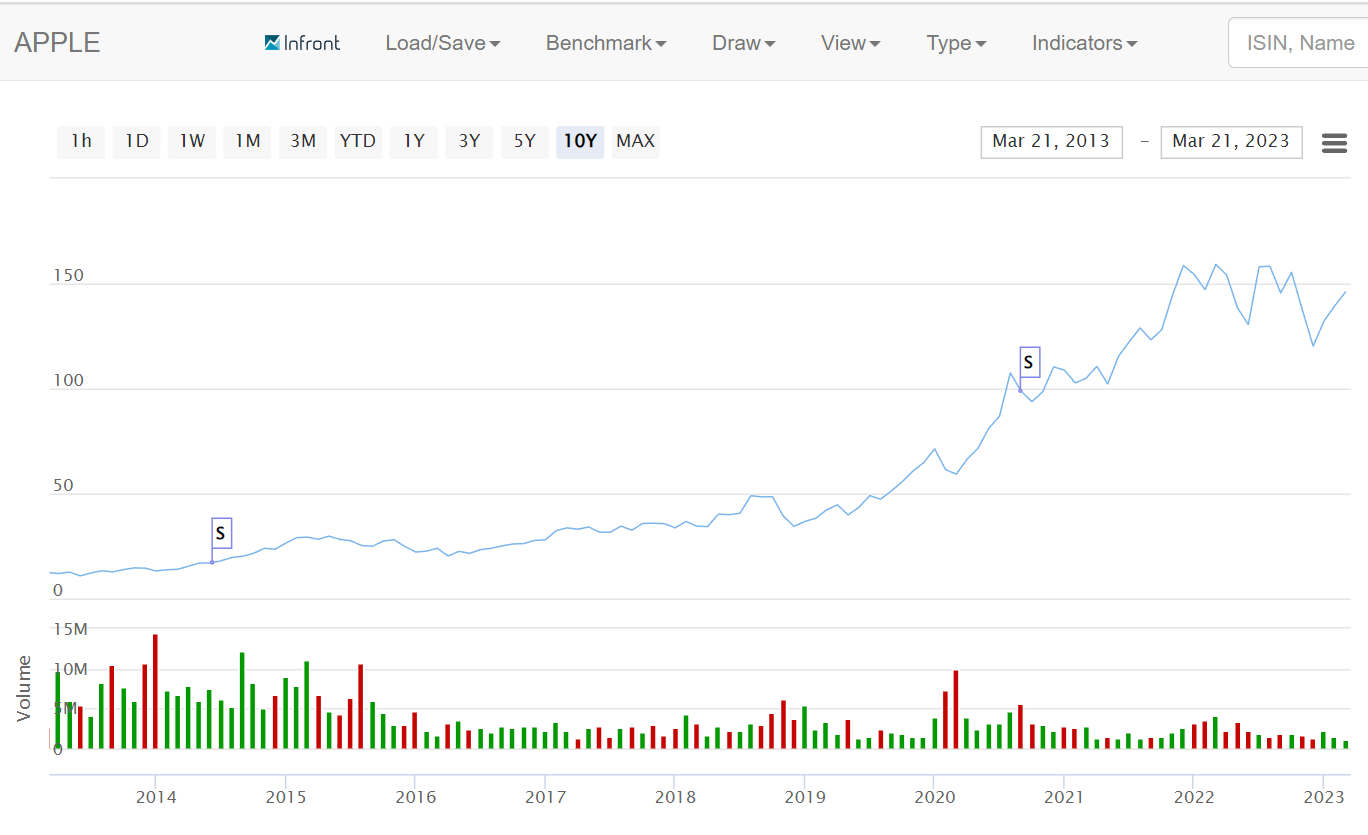Click the S split marker near 2020
Viewport: 1368px width, 835px height.
pyautogui.click(x=1029, y=362)
